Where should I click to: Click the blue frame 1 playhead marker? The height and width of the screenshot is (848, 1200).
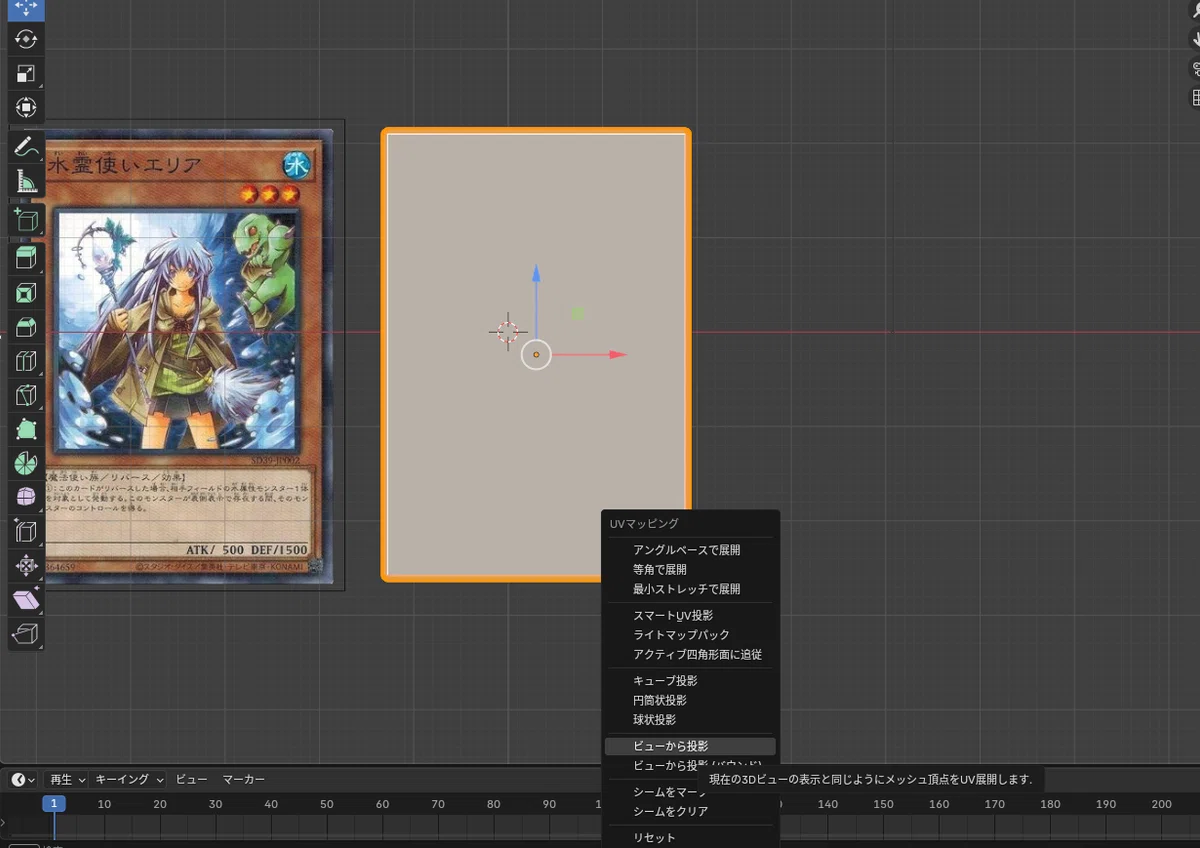(54, 804)
